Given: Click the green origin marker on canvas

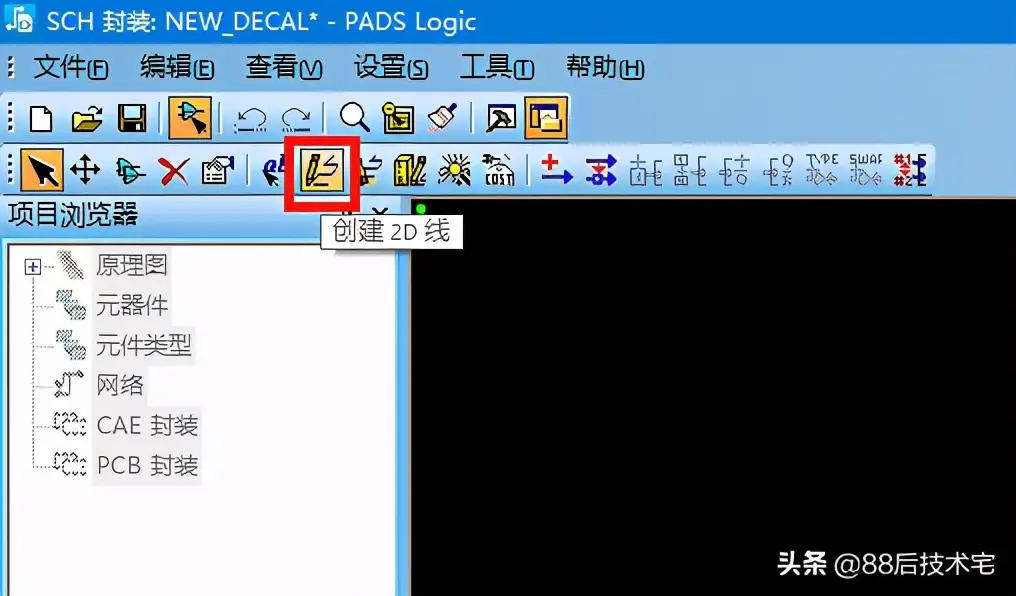Looking at the screenshot, I should pos(421,209).
